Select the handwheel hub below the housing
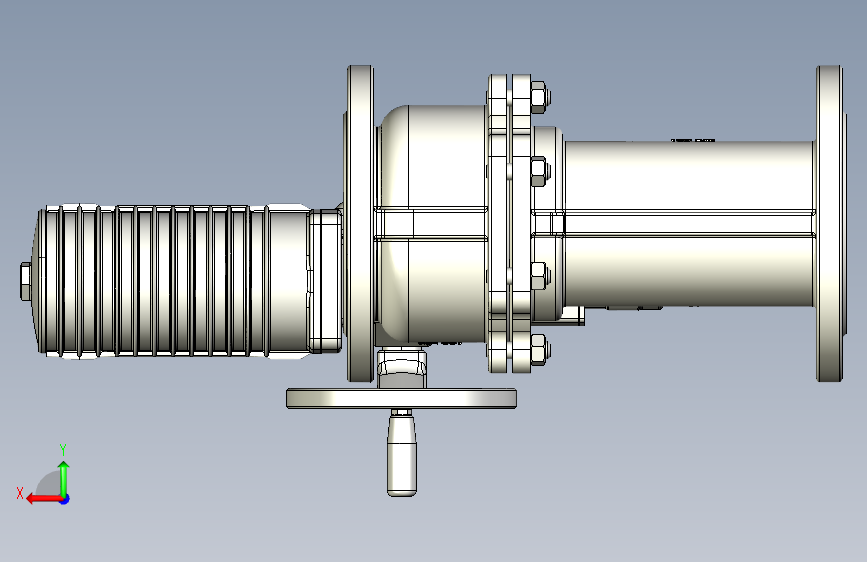 [x=402, y=368]
